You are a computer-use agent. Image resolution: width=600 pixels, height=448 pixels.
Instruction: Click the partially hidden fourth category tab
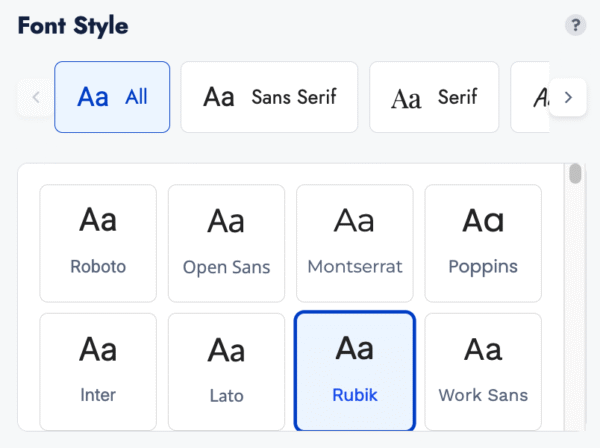coord(531,97)
